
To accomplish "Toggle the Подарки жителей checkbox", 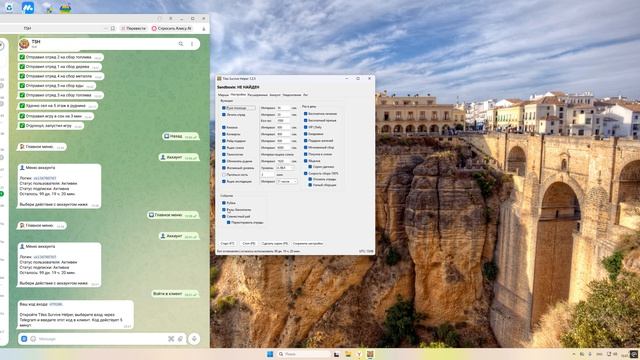I will 305,140.
